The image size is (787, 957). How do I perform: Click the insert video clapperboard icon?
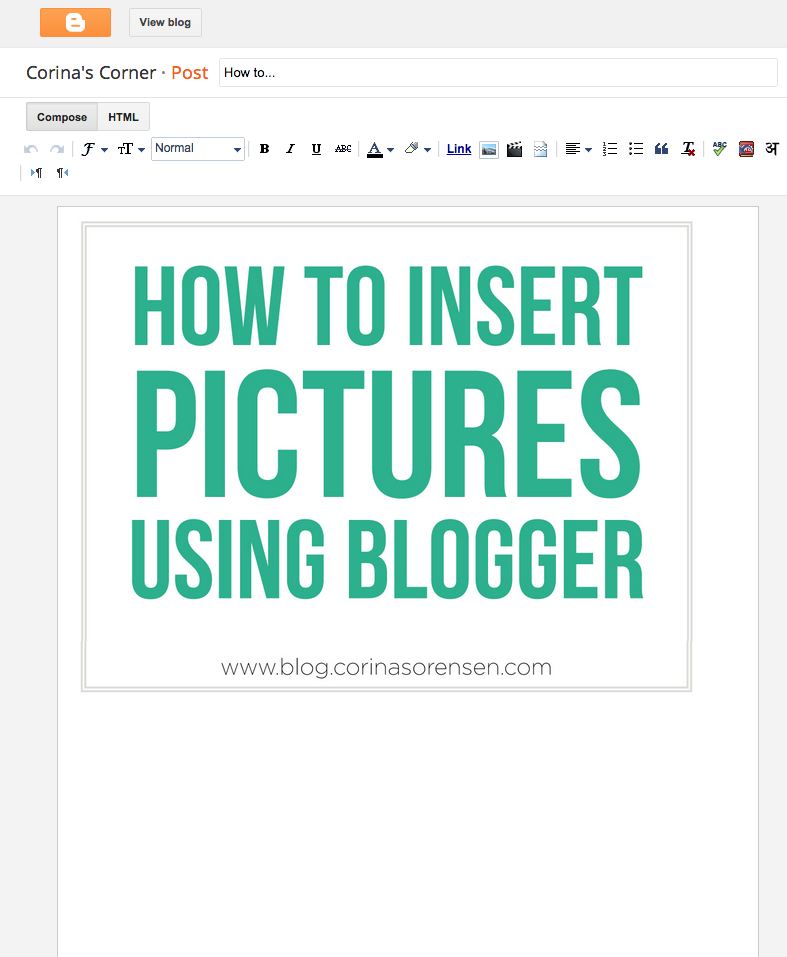pyautogui.click(x=515, y=149)
